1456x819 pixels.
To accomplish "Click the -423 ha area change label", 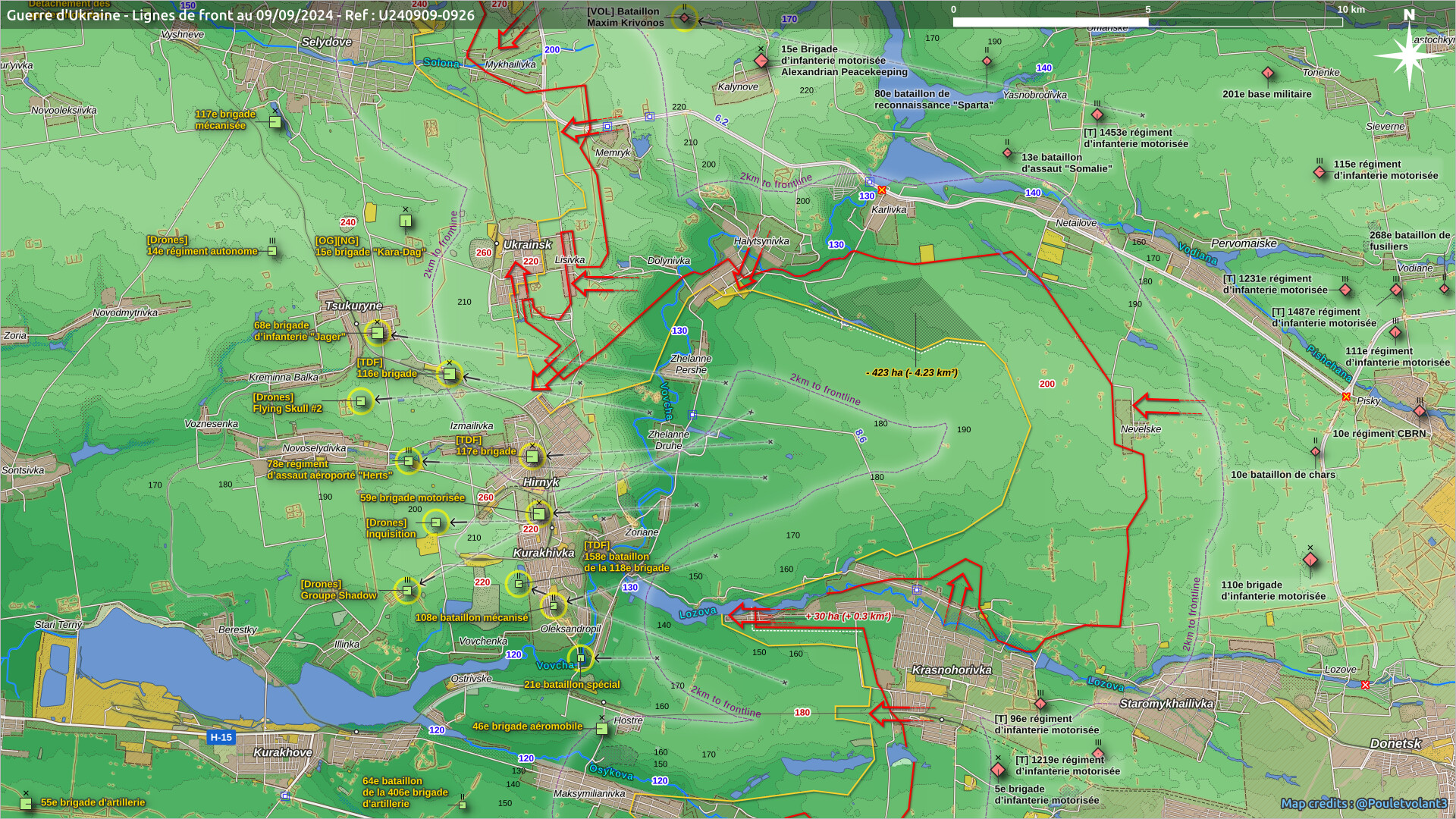I will click(912, 372).
